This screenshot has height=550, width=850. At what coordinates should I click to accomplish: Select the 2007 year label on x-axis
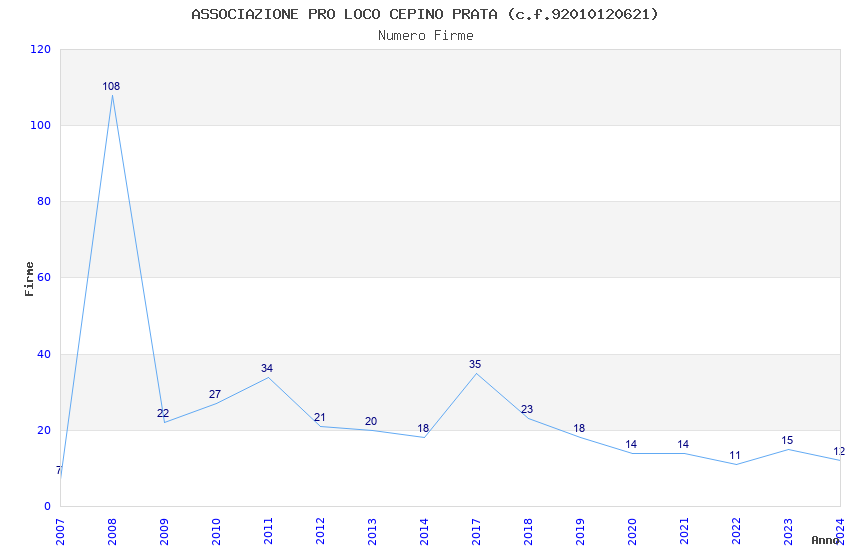pyautogui.click(x=60, y=532)
